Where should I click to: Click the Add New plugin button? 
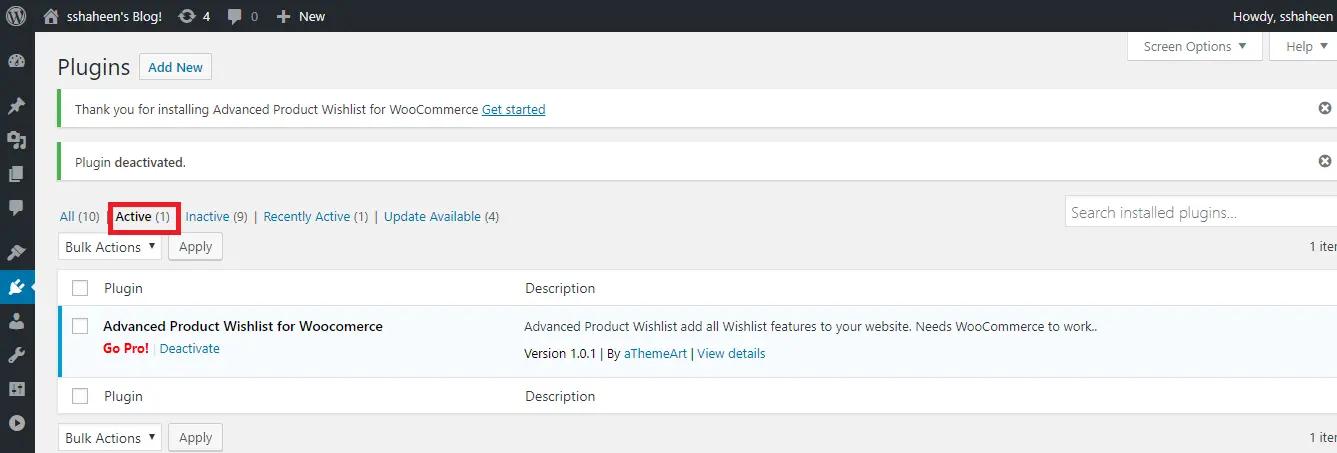pos(175,67)
